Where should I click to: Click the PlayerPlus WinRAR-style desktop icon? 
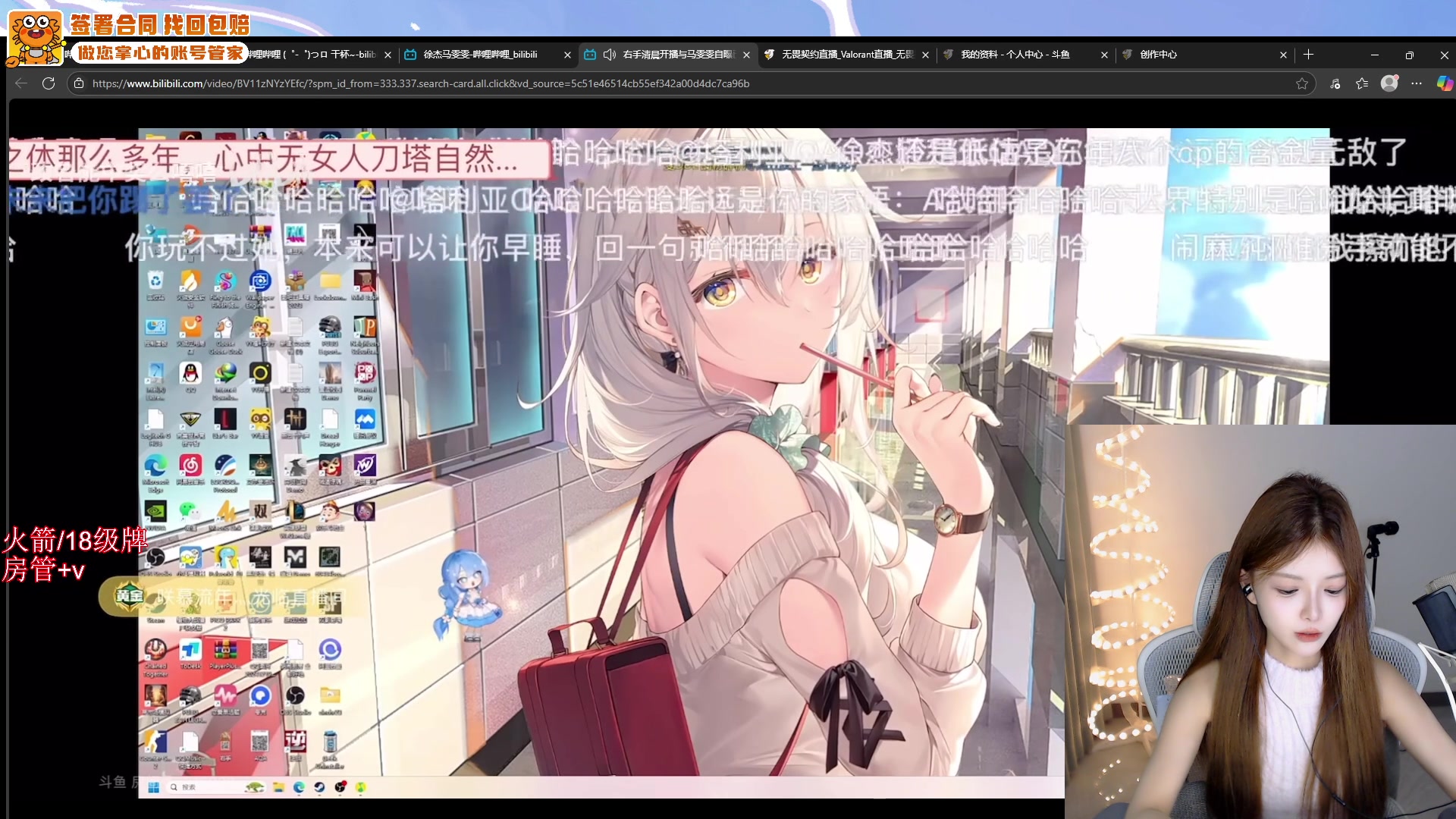pos(225,654)
